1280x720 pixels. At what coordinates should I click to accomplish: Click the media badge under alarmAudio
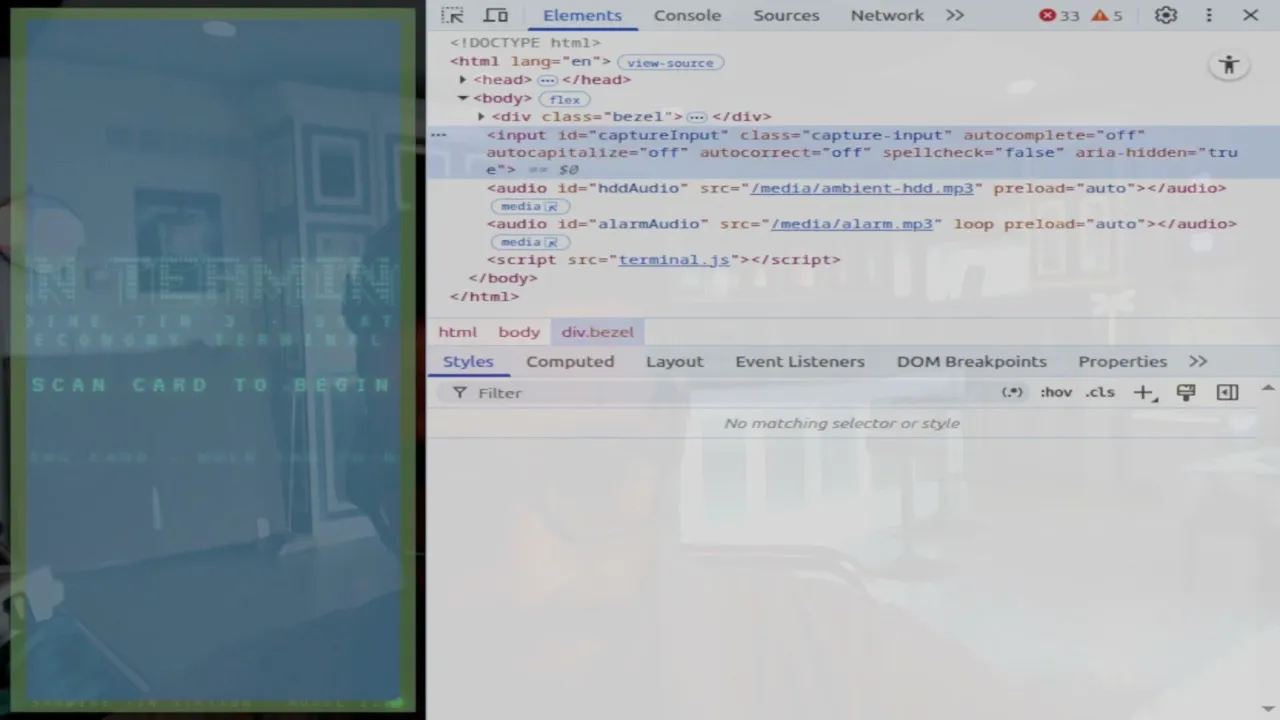click(x=529, y=242)
